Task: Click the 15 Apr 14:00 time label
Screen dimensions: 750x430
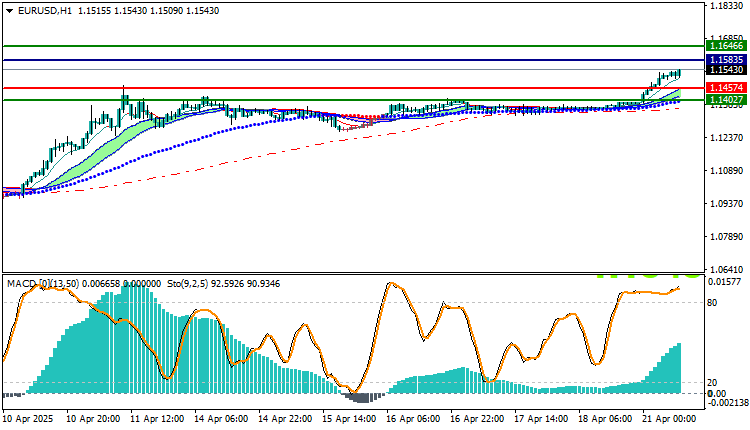Action: [349, 419]
